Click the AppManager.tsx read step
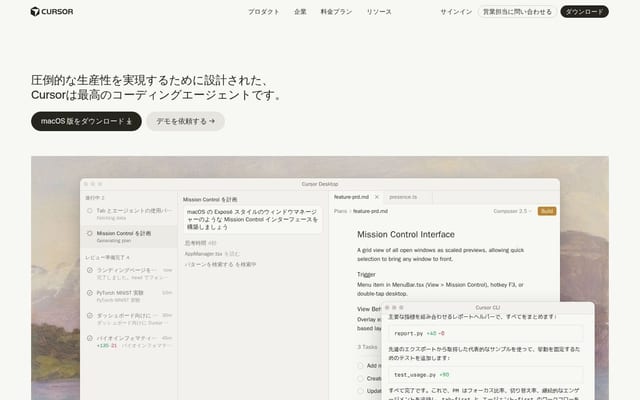The width and height of the screenshot is (640, 400). (212, 253)
